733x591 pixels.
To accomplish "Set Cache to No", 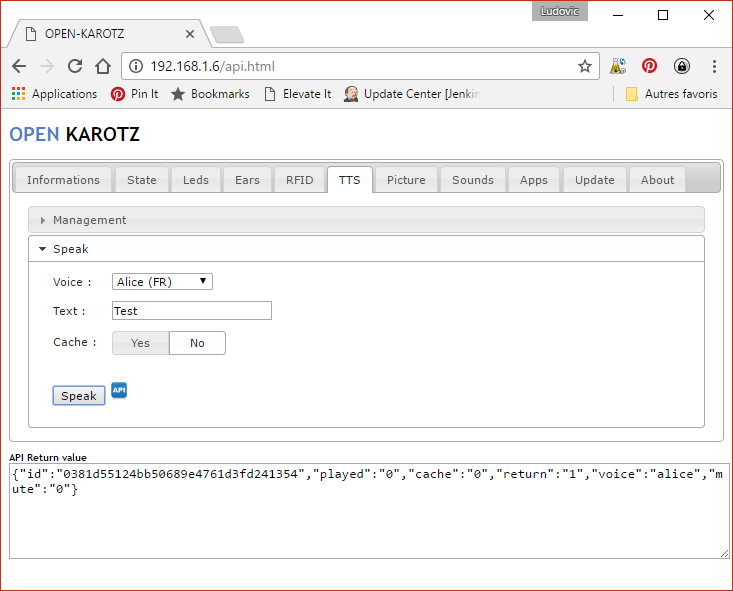I will point(197,343).
